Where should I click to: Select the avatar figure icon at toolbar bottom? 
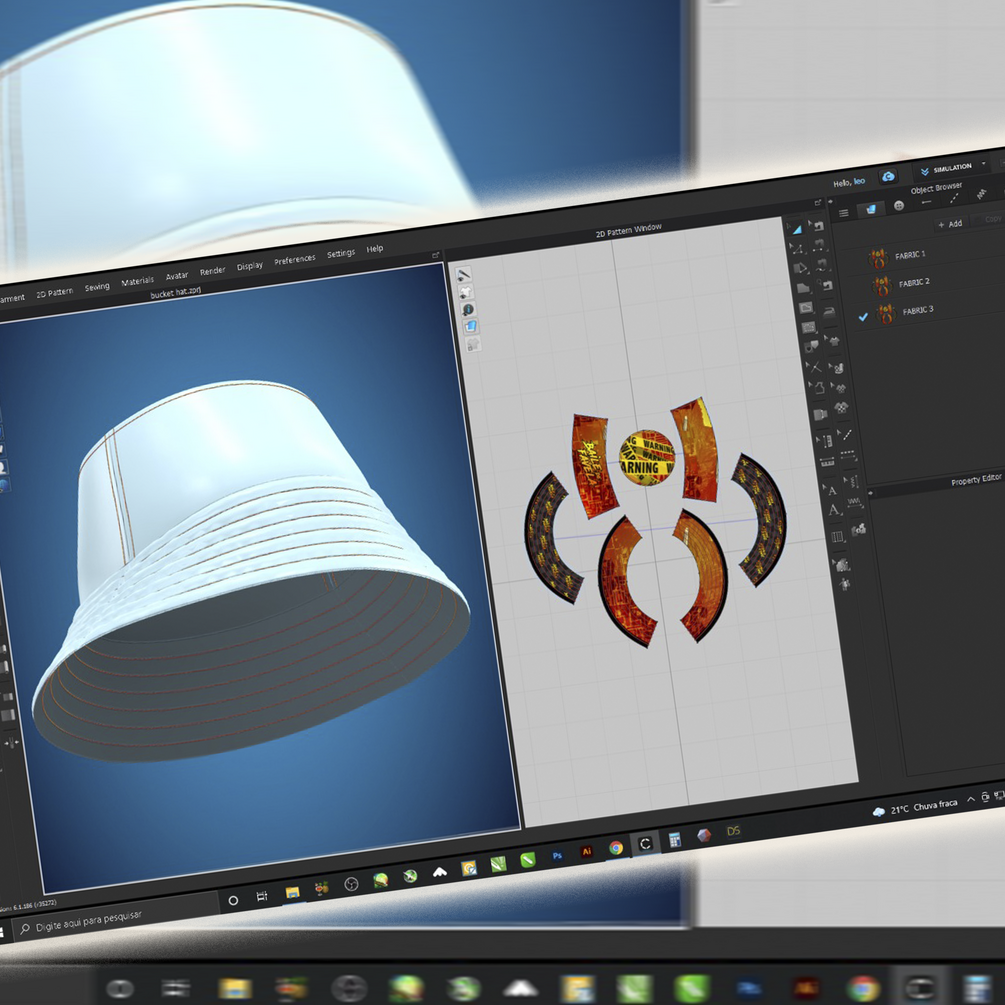click(x=845, y=584)
